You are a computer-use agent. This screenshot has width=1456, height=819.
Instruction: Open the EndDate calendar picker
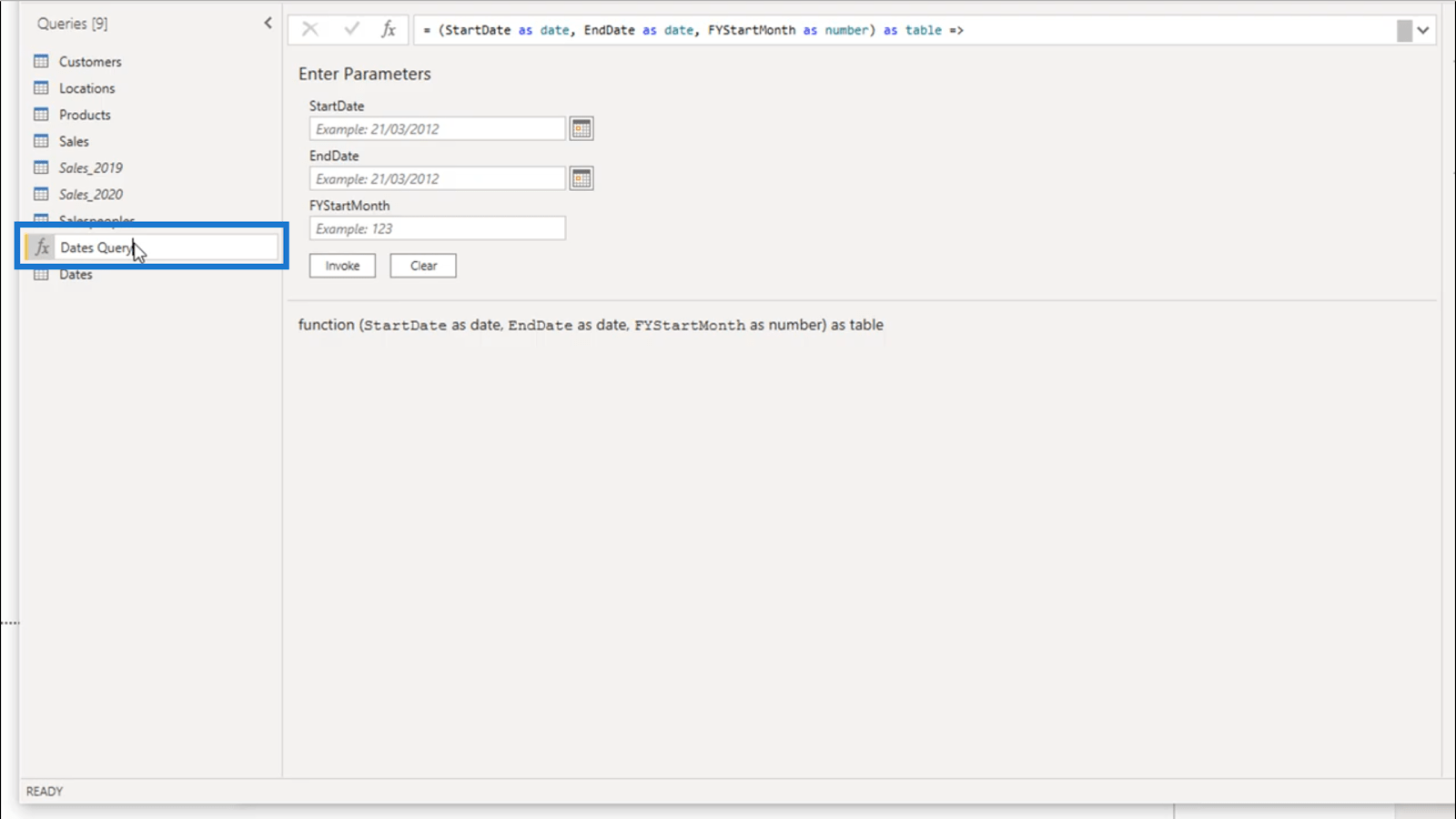[581, 178]
